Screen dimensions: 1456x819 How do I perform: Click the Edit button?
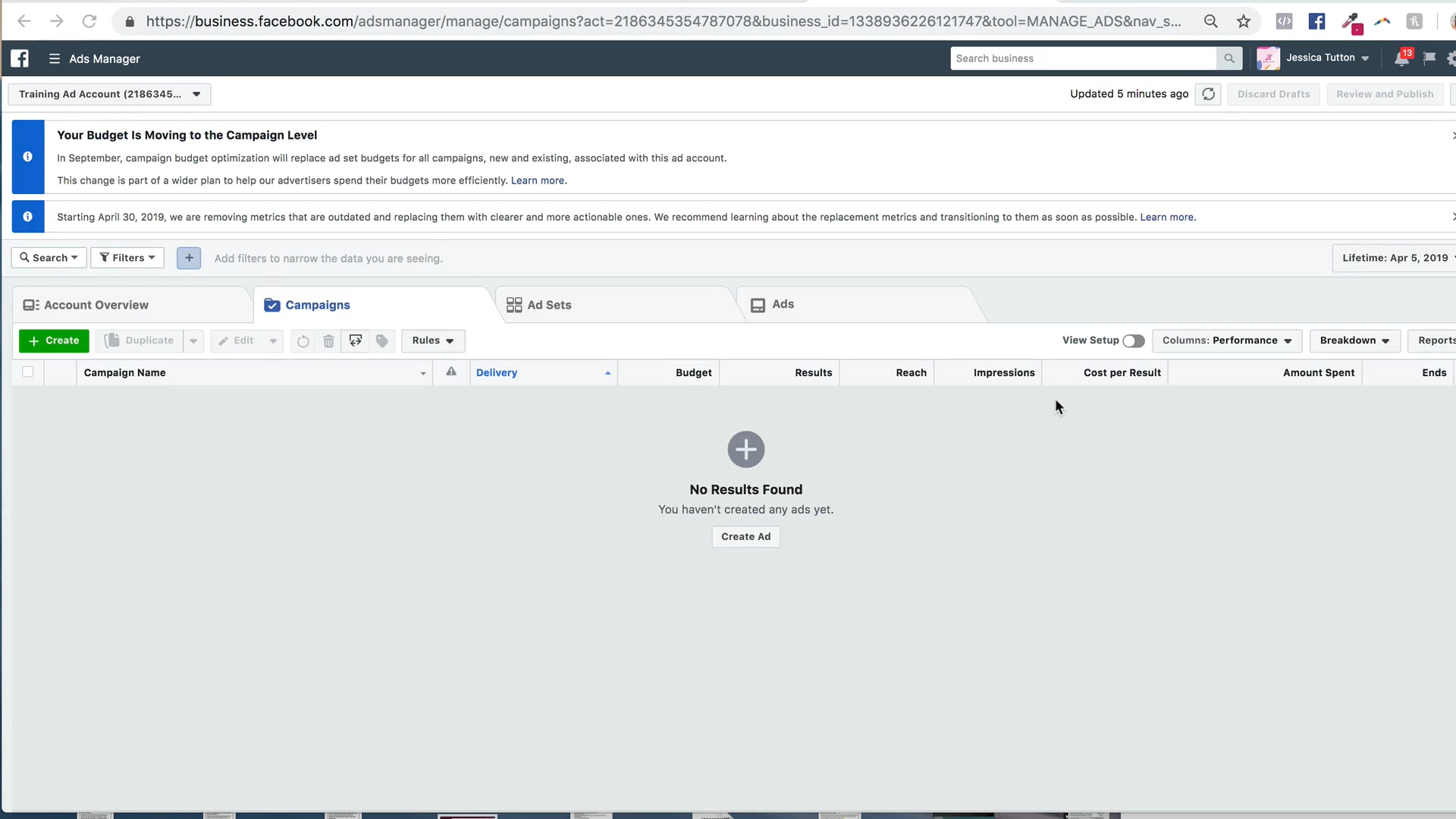[237, 340]
